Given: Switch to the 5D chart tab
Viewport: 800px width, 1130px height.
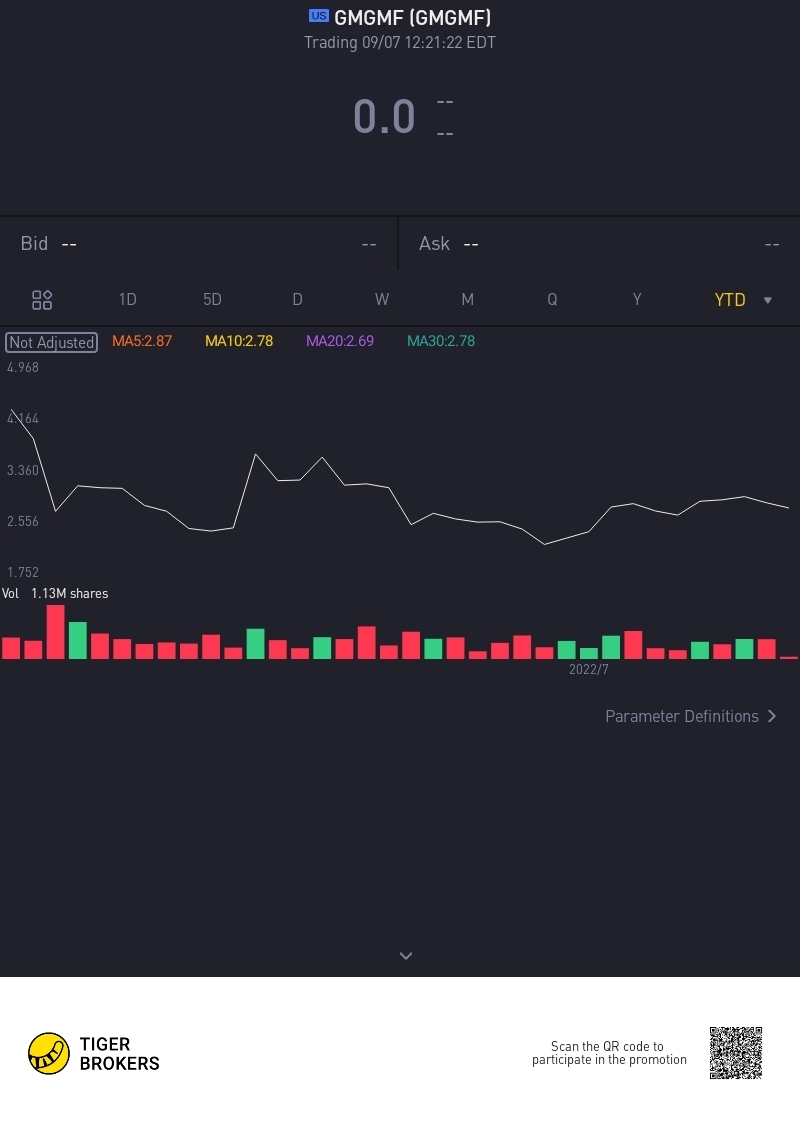Looking at the screenshot, I should (212, 300).
